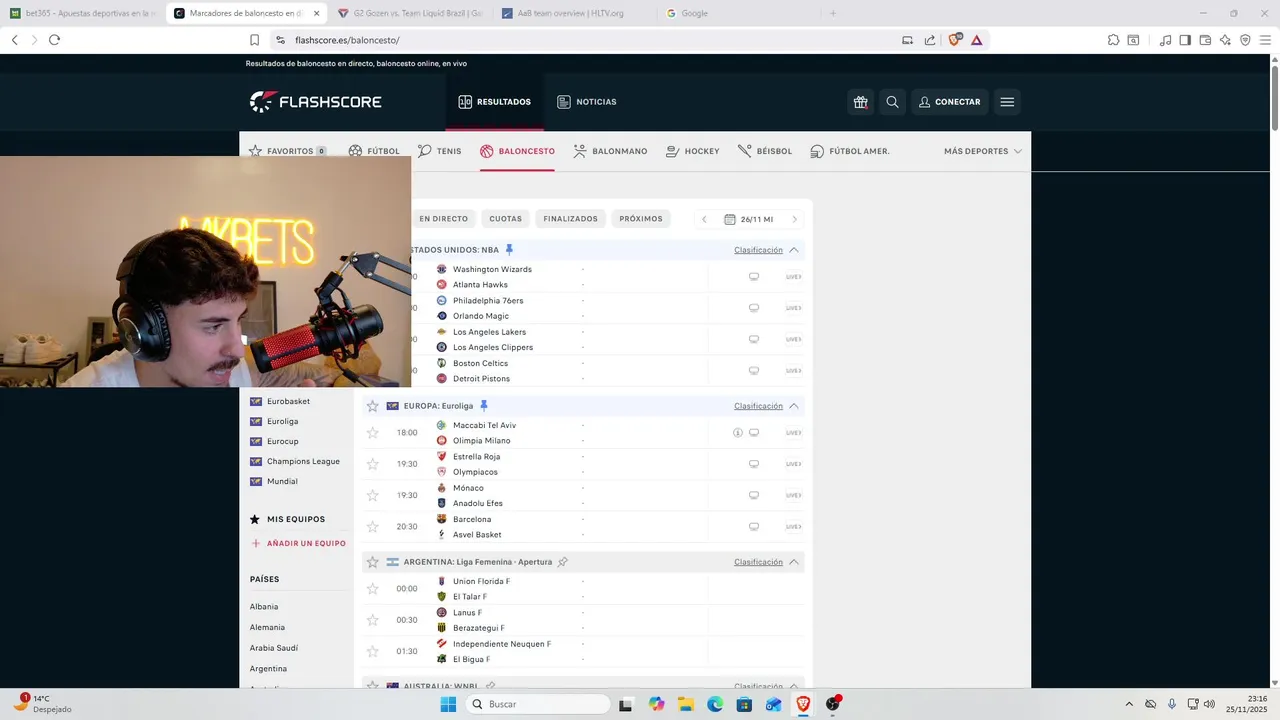Filter matches by CUOTAS
The height and width of the screenshot is (720, 1280).
pyautogui.click(x=506, y=219)
